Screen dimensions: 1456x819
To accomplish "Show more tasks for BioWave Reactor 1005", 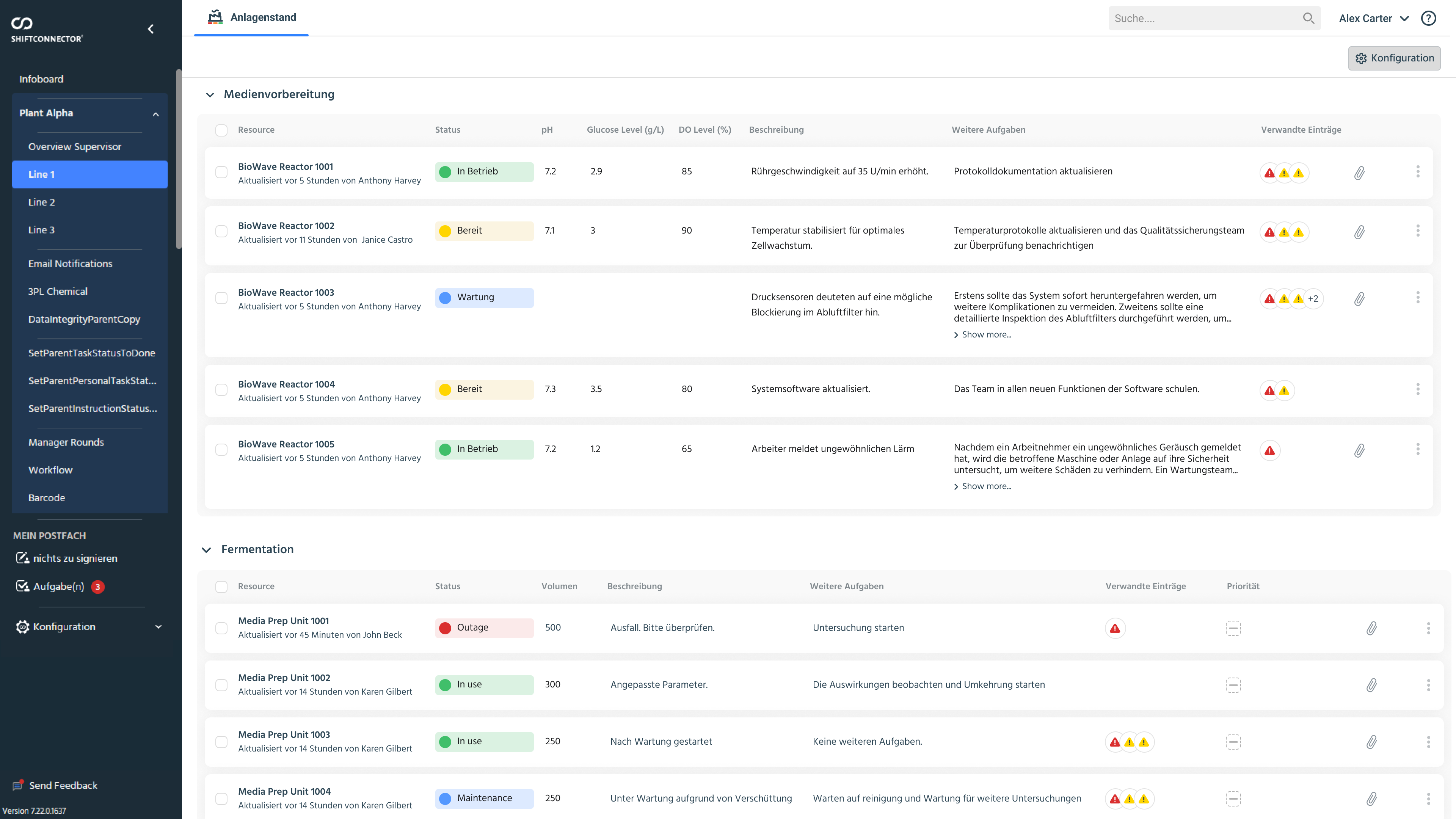I will 982,486.
